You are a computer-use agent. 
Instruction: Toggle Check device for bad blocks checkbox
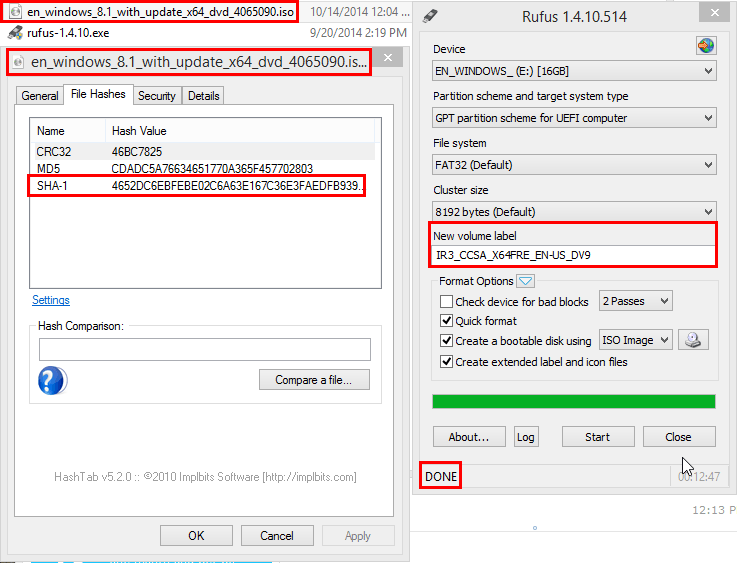click(446, 301)
